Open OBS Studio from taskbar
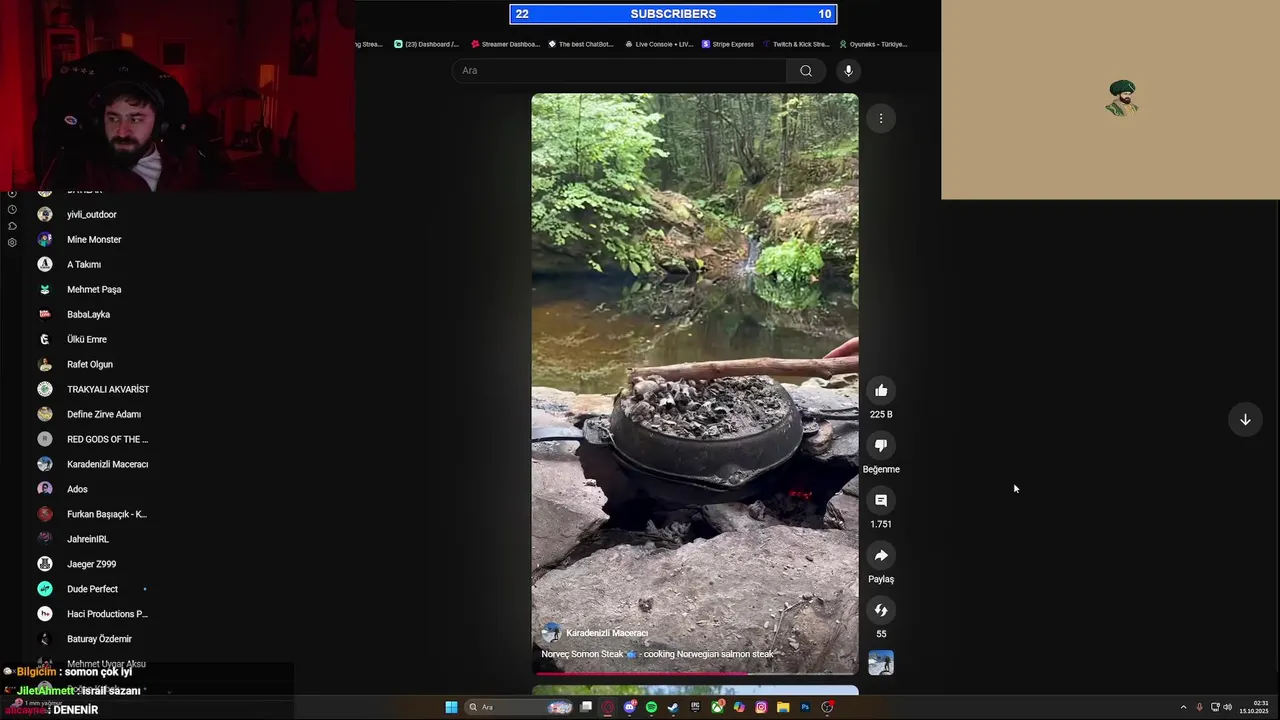Image resolution: width=1280 pixels, height=720 pixels. (x=827, y=707)
